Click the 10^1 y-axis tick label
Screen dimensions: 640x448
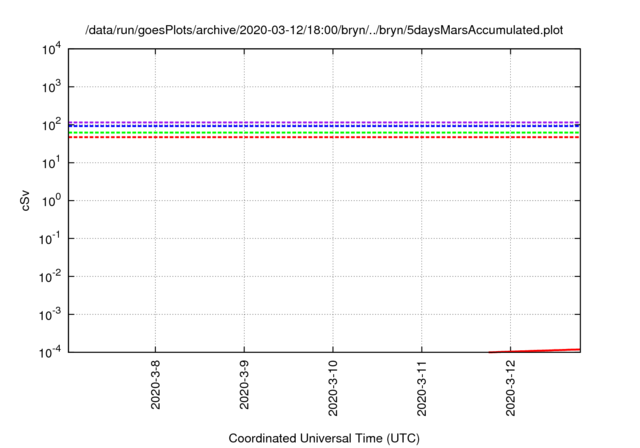pos(51,162)
